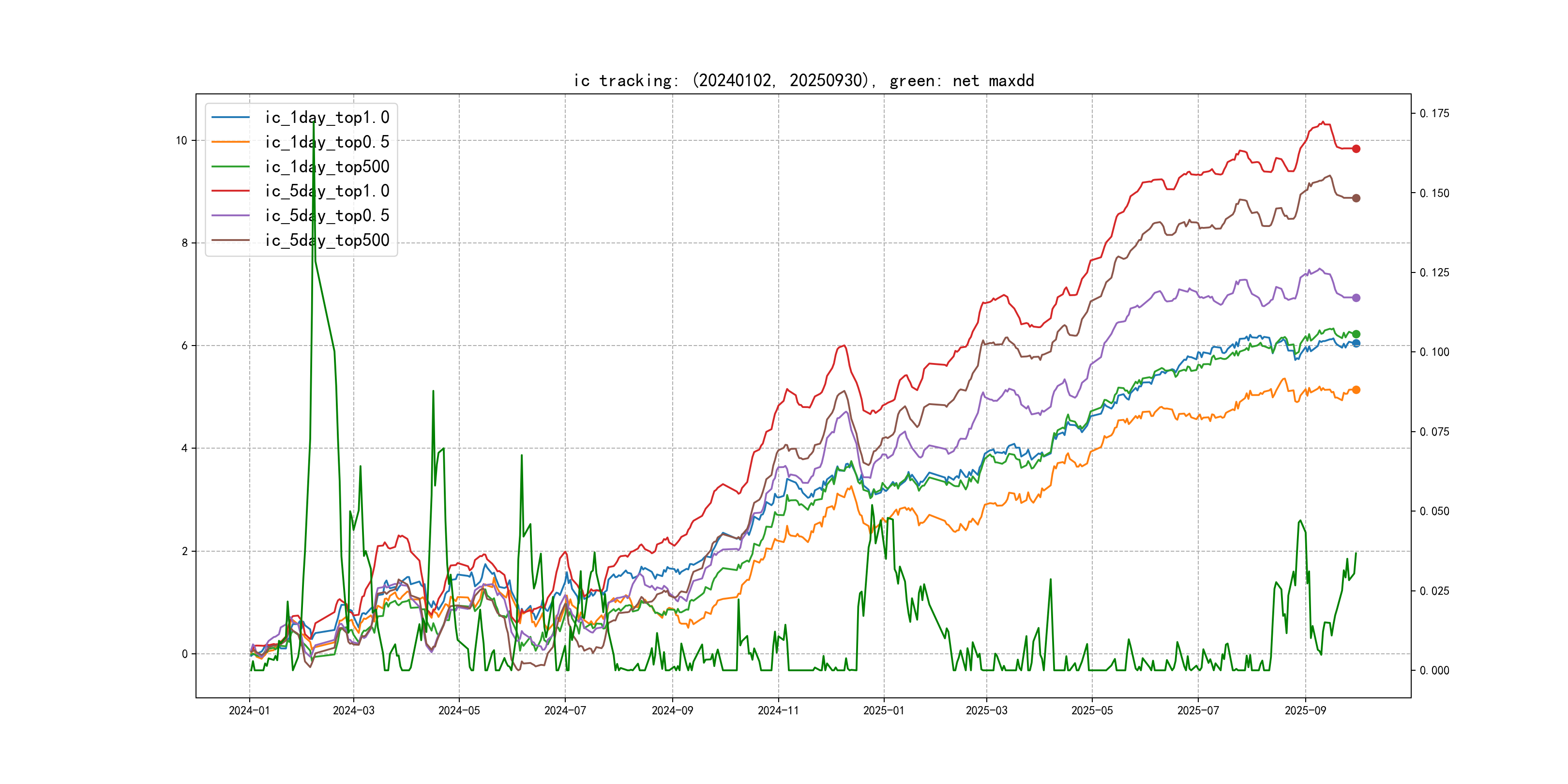Click the blue line swatch in legend
Screen dimensions: 1568x784
coord(230,118)
